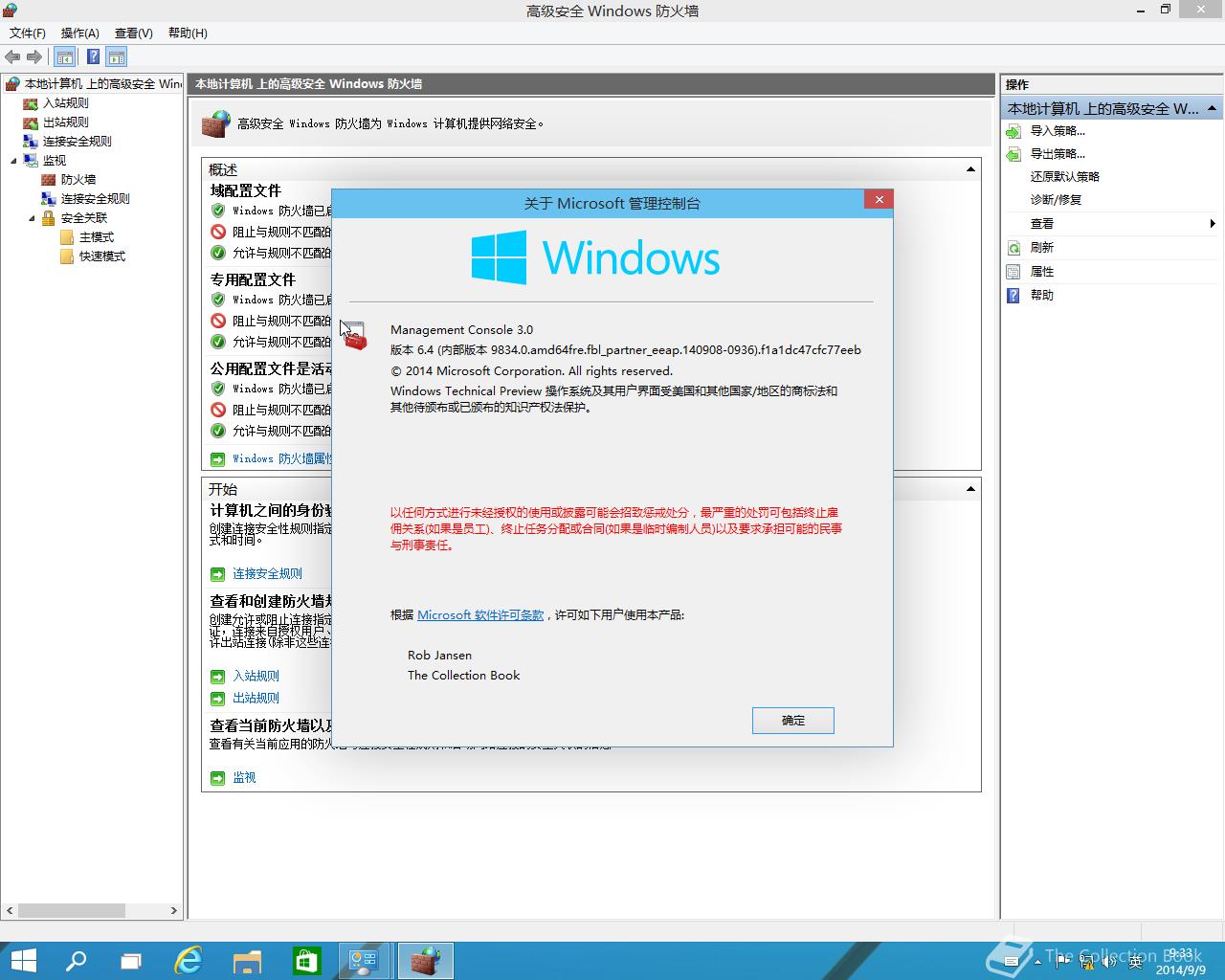The image size is (1225, 980).
Task: Expand the 查看 submenu in actions pane
Action: tap(1213, 223)
